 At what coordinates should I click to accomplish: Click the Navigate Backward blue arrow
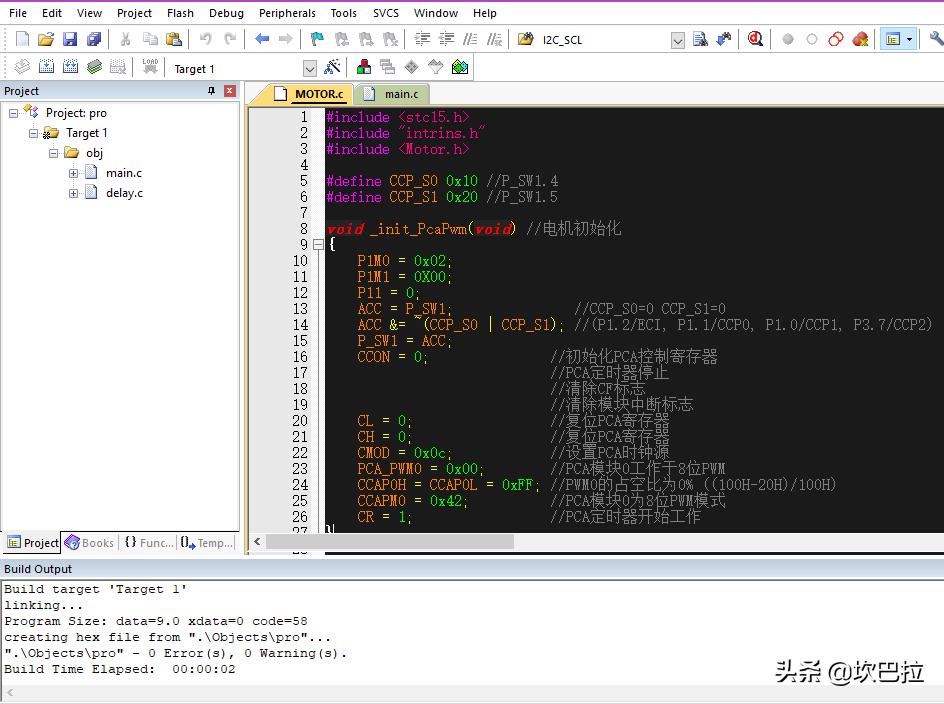point(262,39)
